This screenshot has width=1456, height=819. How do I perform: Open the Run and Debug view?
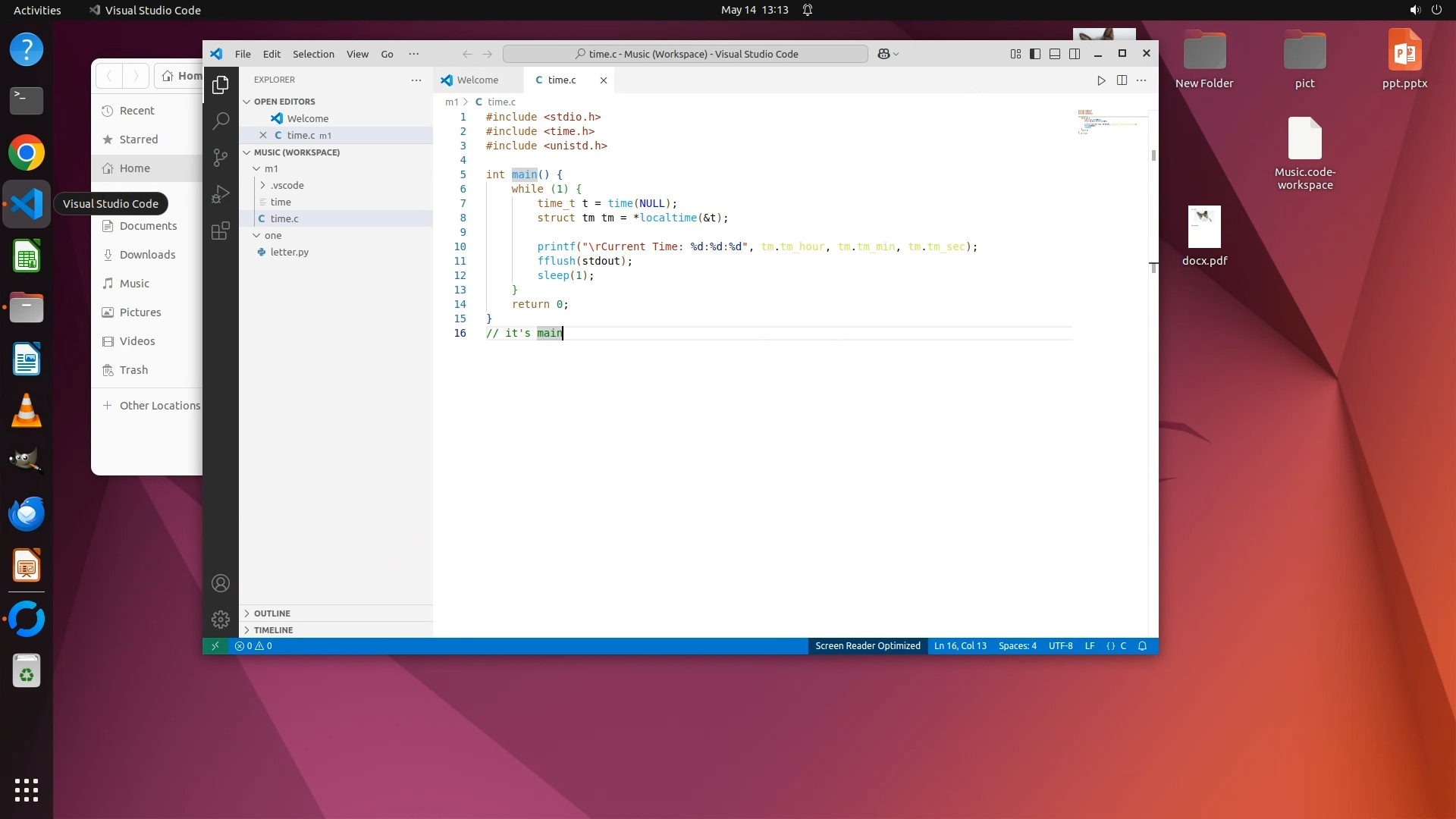(x=221, y=194)
